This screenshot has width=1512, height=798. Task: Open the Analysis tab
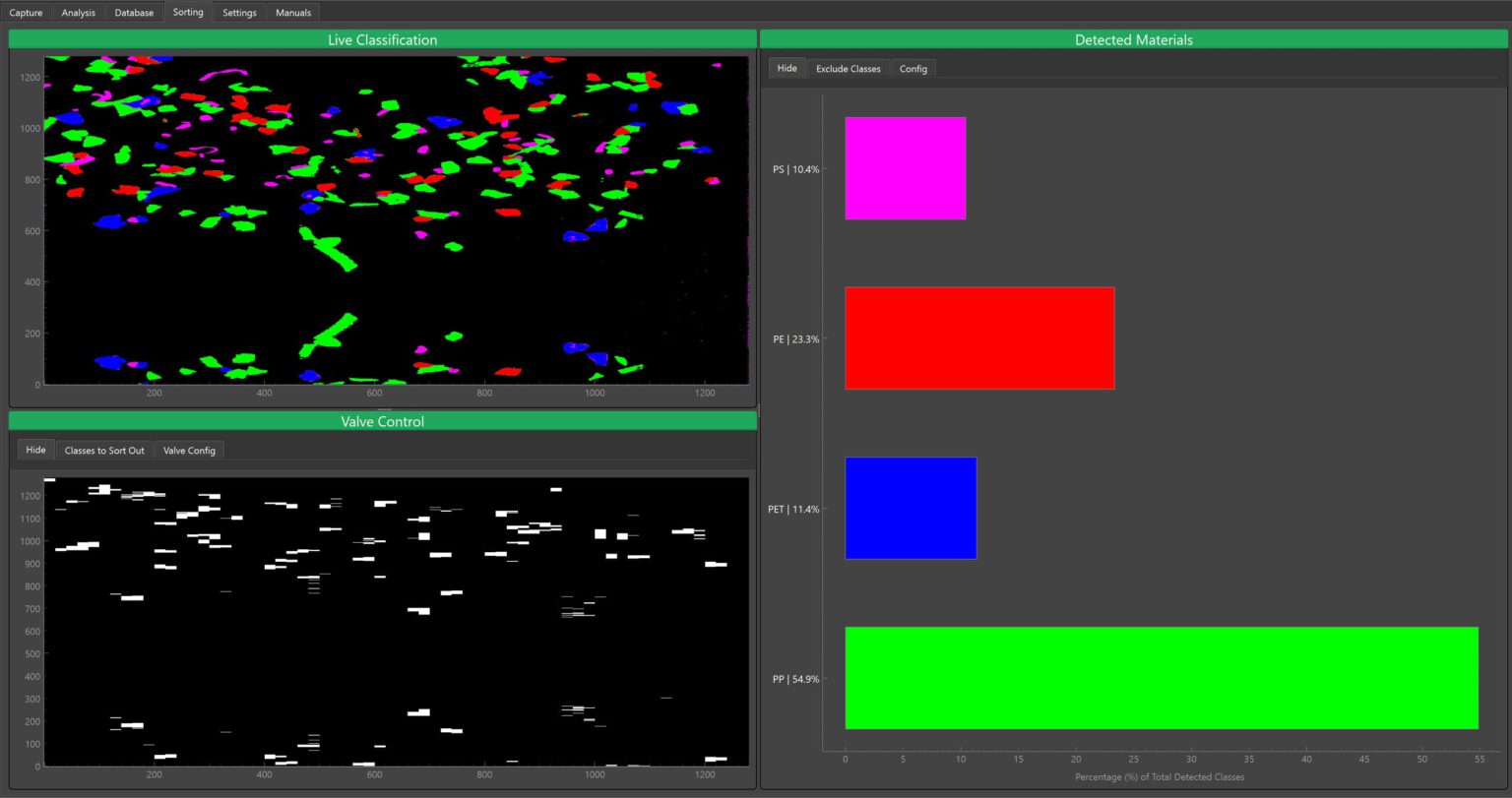point(78,12)
